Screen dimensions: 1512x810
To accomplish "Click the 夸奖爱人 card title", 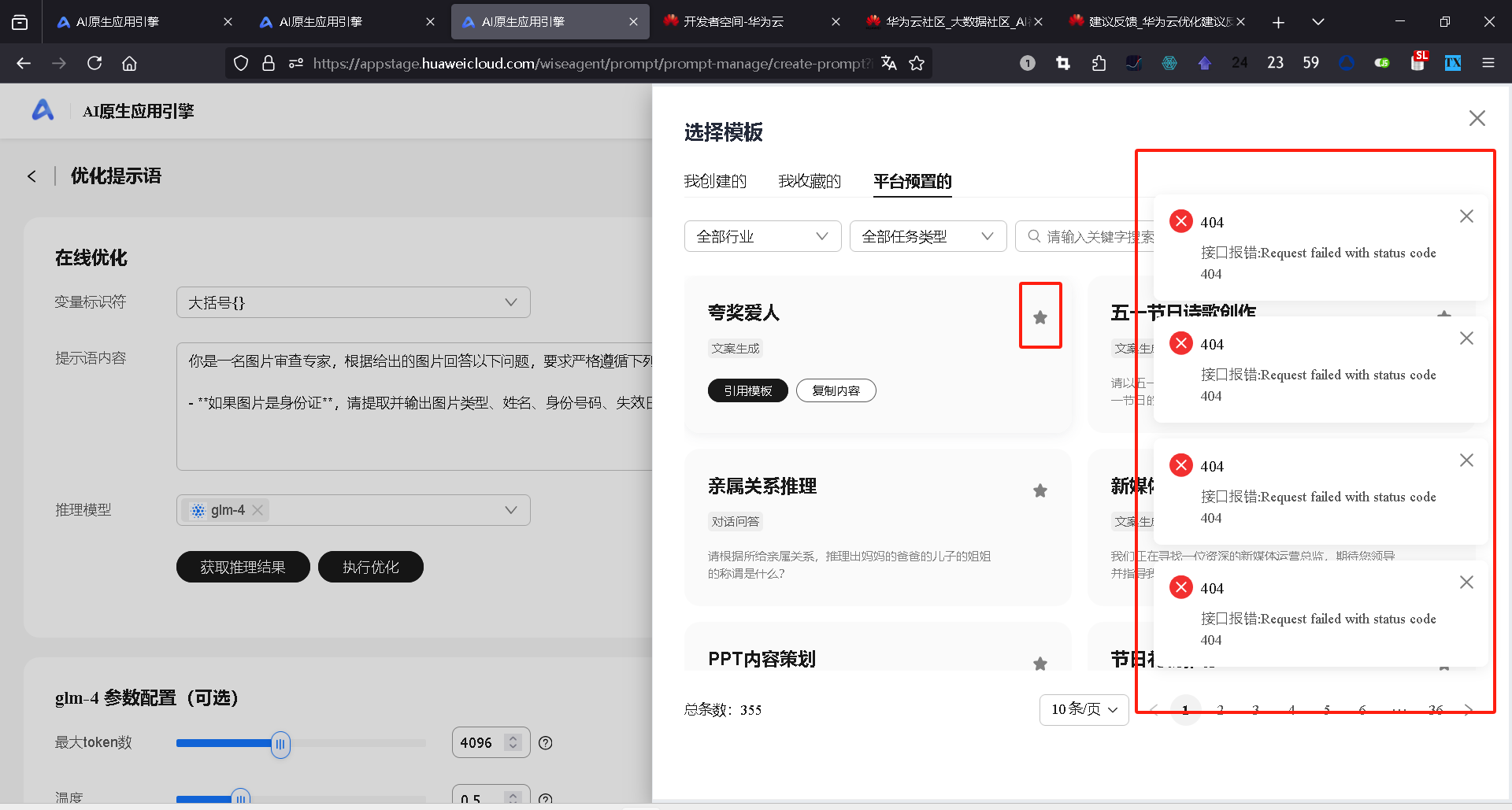I will click(x=743, y=313).
